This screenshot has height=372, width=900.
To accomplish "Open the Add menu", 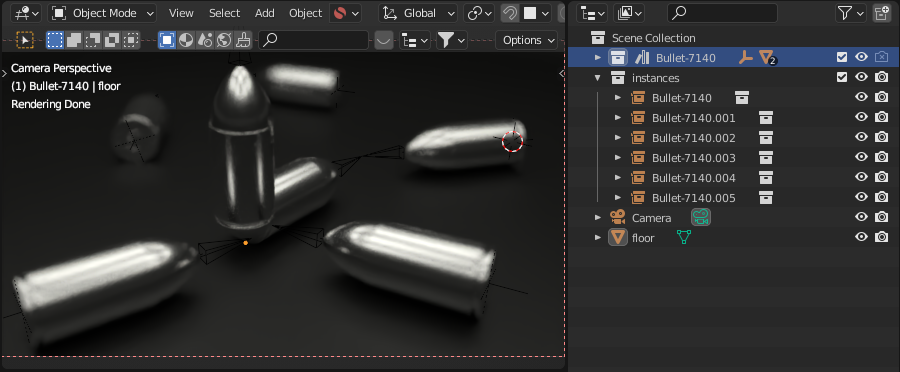I will coord(265,13).
